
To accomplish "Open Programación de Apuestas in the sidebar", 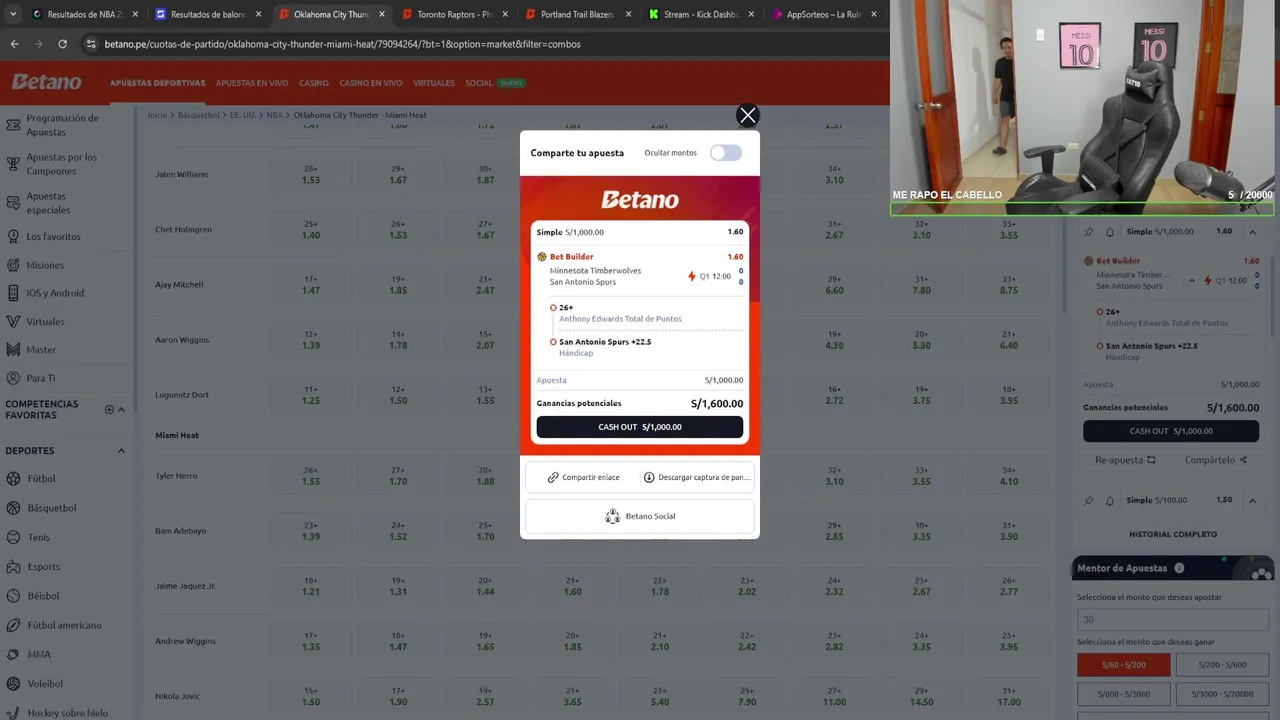I will (62, 125).
